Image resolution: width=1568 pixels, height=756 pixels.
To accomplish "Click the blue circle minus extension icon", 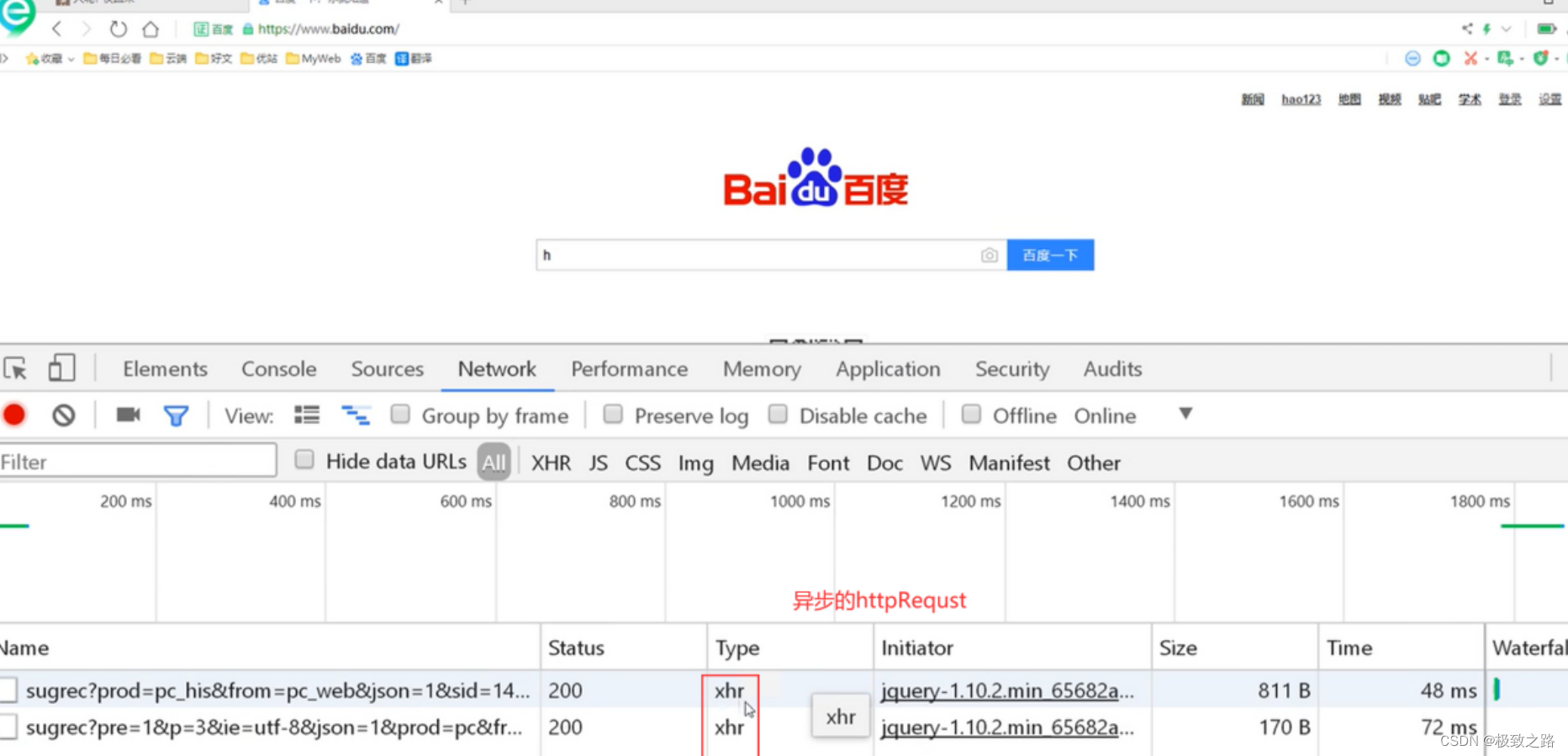I will coord(1412,58).
